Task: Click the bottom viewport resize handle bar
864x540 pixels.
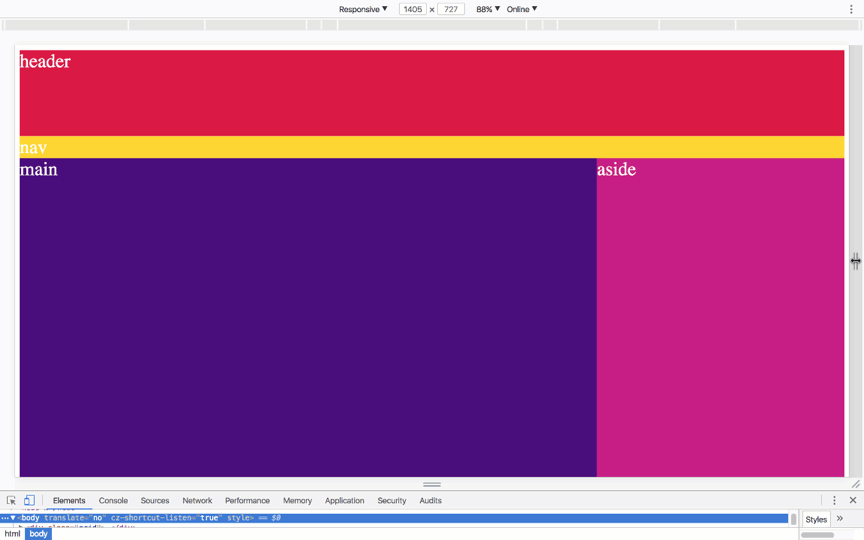Action: [x=432, y=484]
